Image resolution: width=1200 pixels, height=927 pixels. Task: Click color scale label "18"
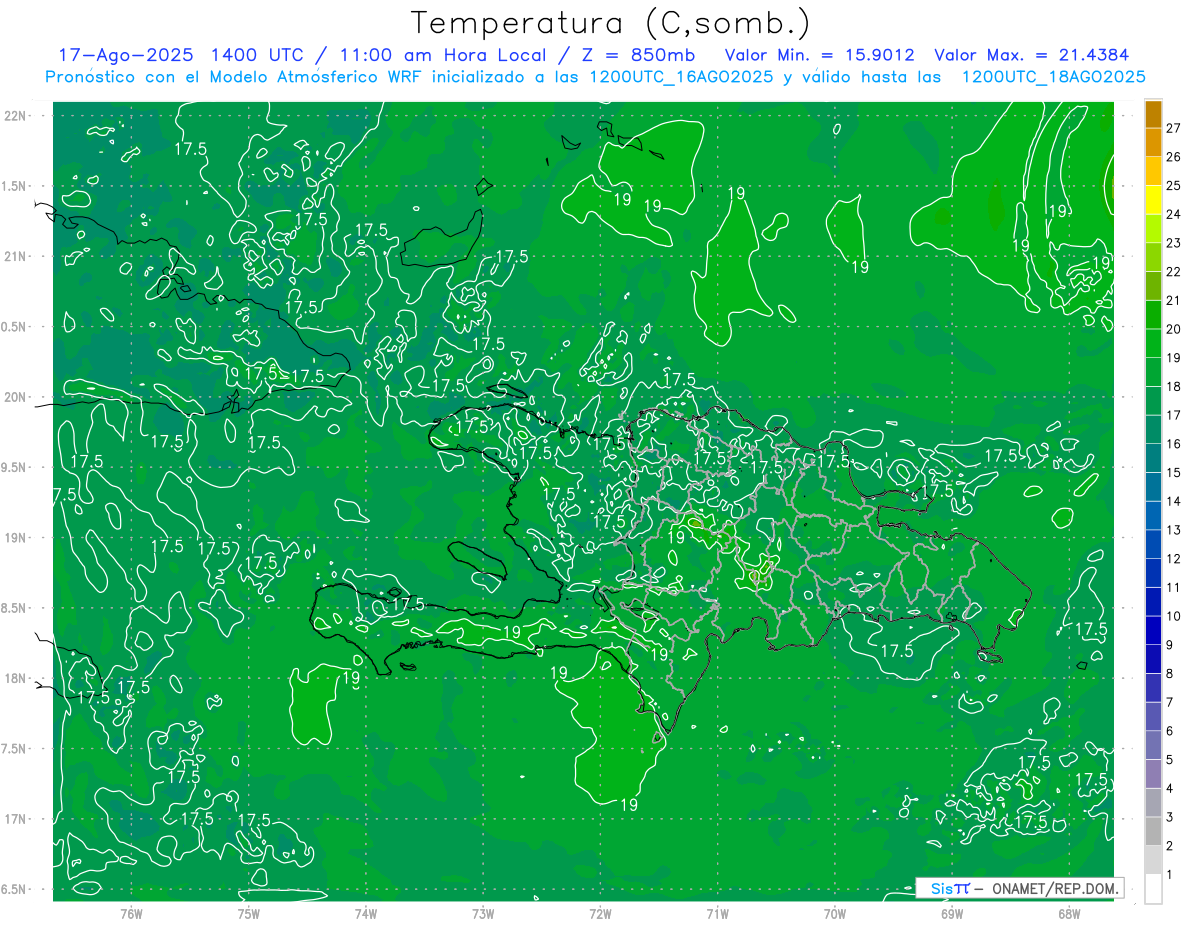click(x=1174, y=386)
